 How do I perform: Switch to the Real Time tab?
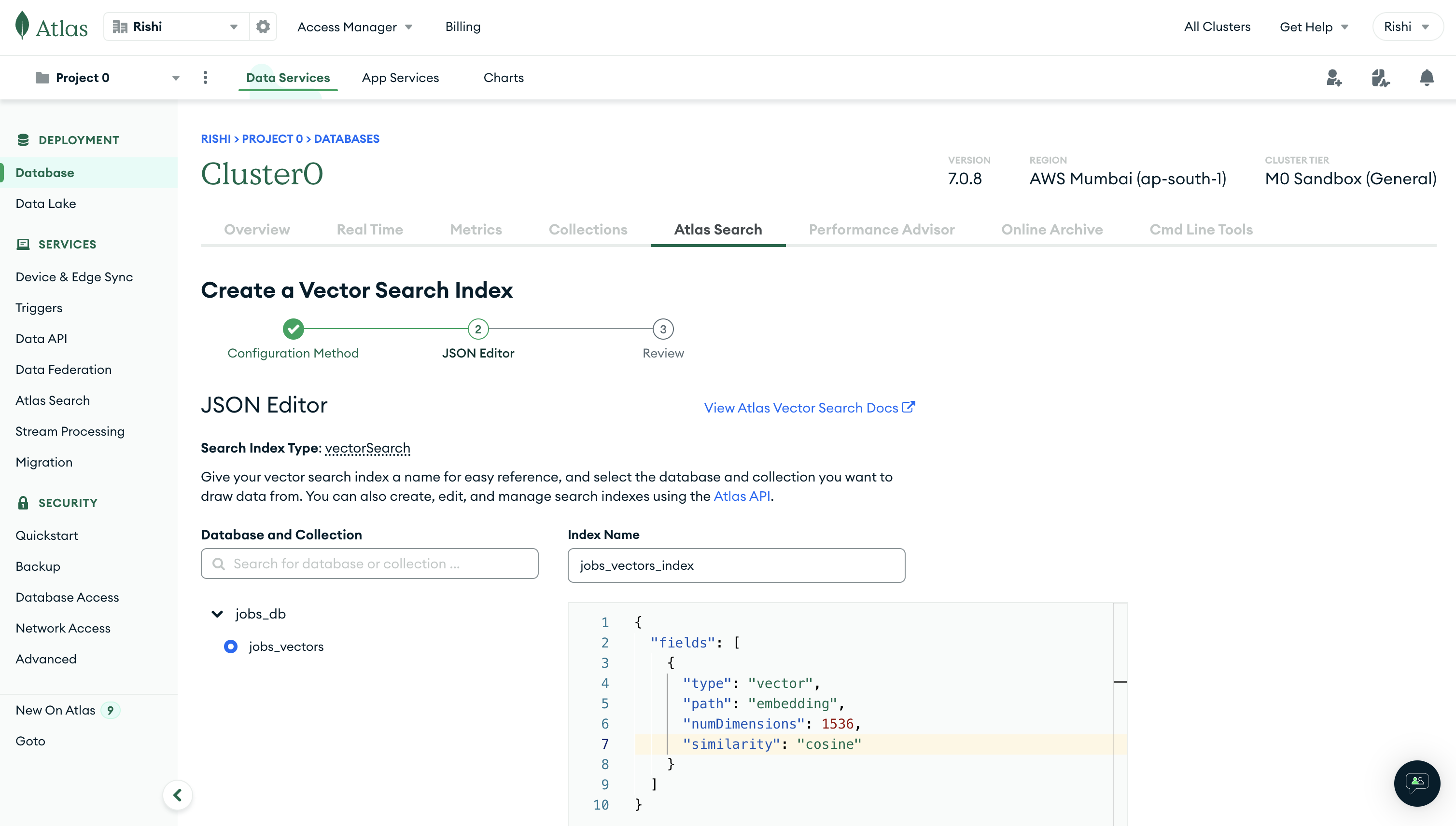[x=369, y=230]
